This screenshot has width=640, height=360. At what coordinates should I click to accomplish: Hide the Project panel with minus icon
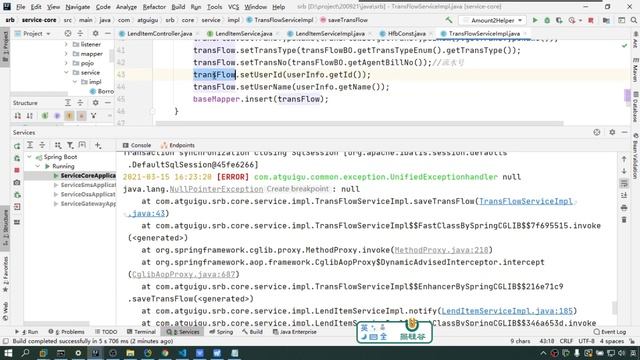pos(108,33)
